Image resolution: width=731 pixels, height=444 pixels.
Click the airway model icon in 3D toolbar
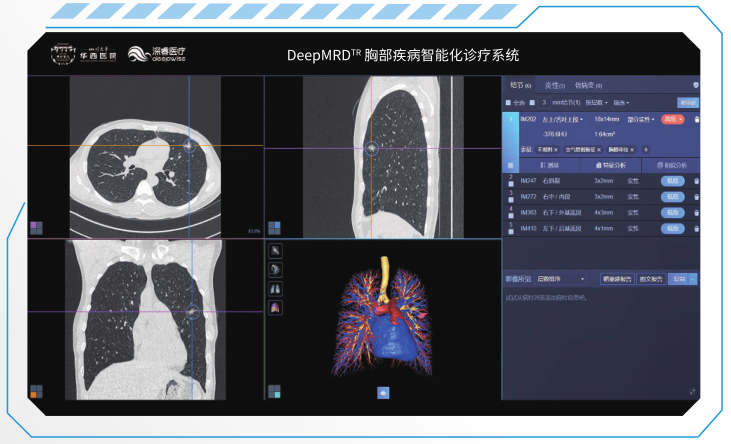pos(276,270)
